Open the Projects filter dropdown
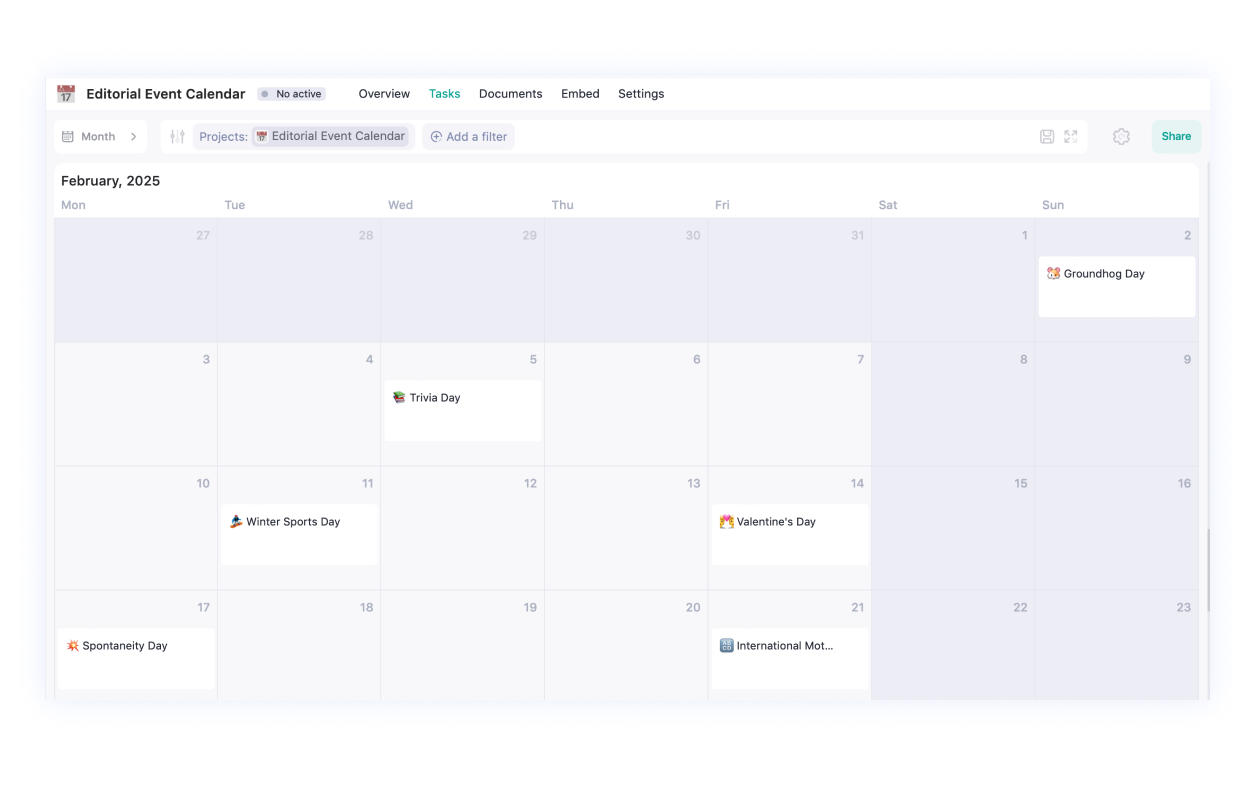The height and width of the screenshot is (800, 1256). (x=223, y=136)
